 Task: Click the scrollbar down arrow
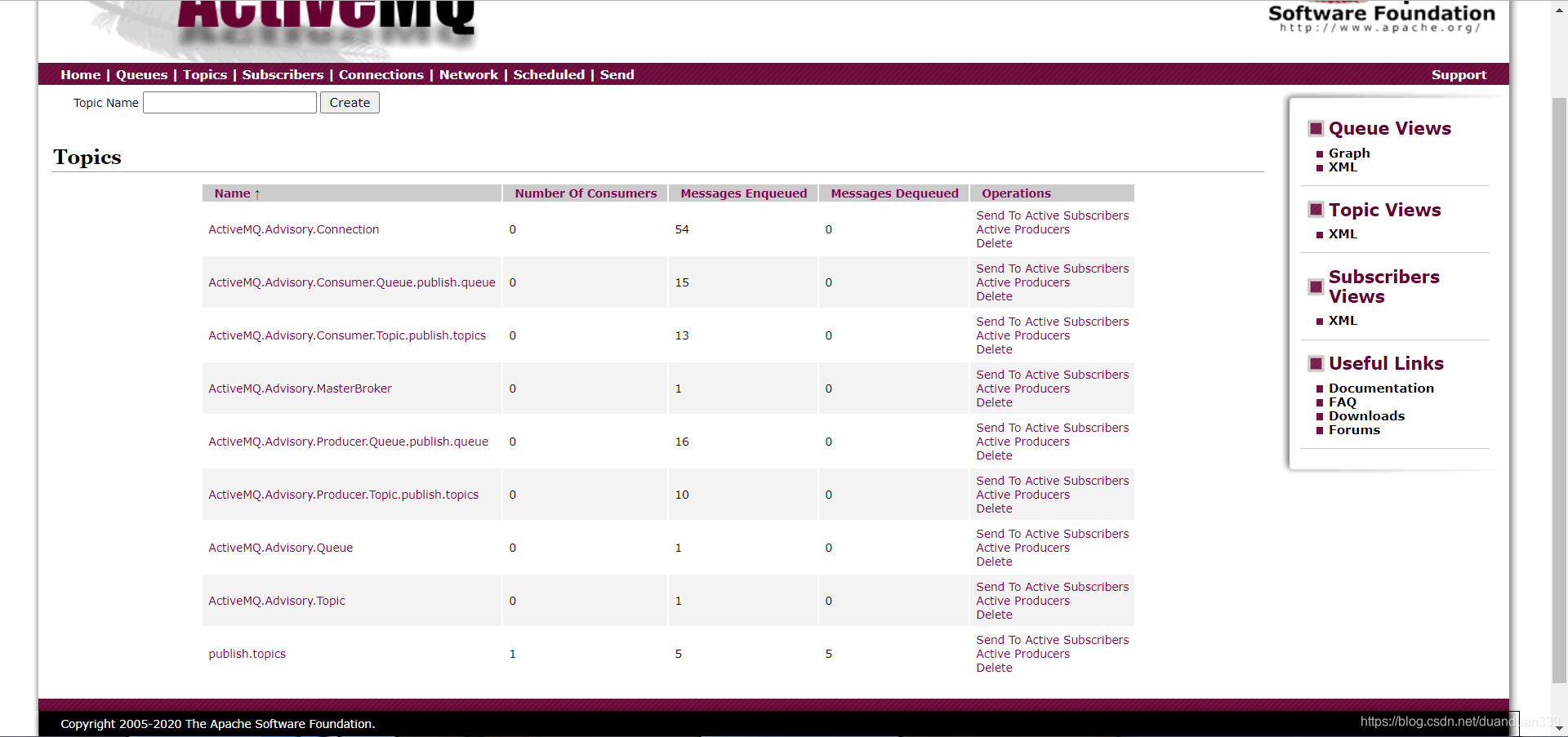point(1559,728)
